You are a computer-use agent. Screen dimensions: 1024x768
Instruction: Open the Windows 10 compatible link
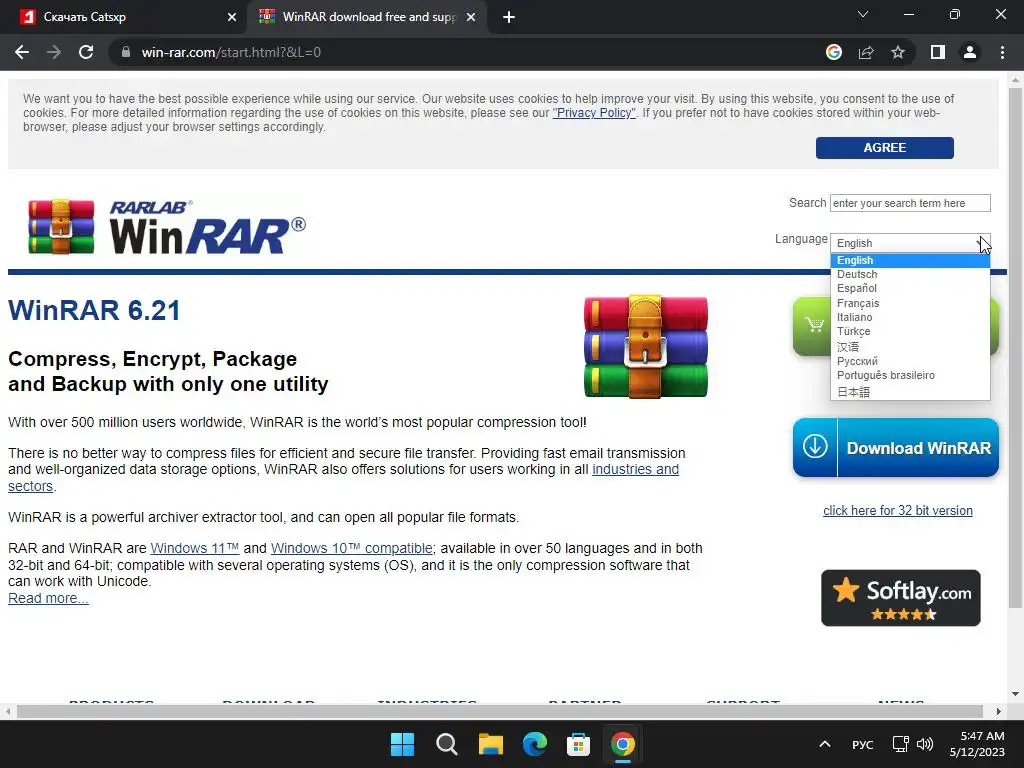click(351, 549)
